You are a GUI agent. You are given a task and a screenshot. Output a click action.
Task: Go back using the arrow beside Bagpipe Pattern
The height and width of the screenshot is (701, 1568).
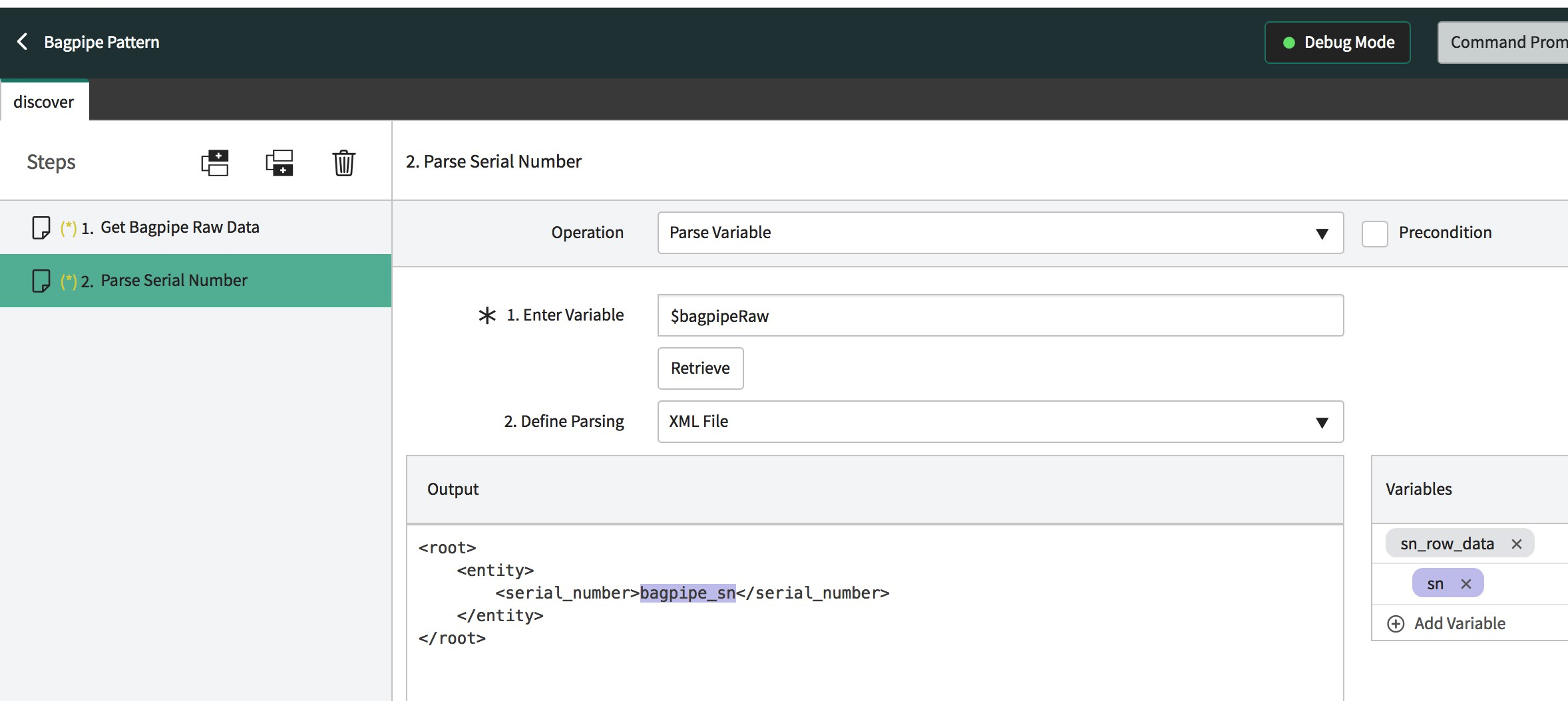(x=22, y=42)
